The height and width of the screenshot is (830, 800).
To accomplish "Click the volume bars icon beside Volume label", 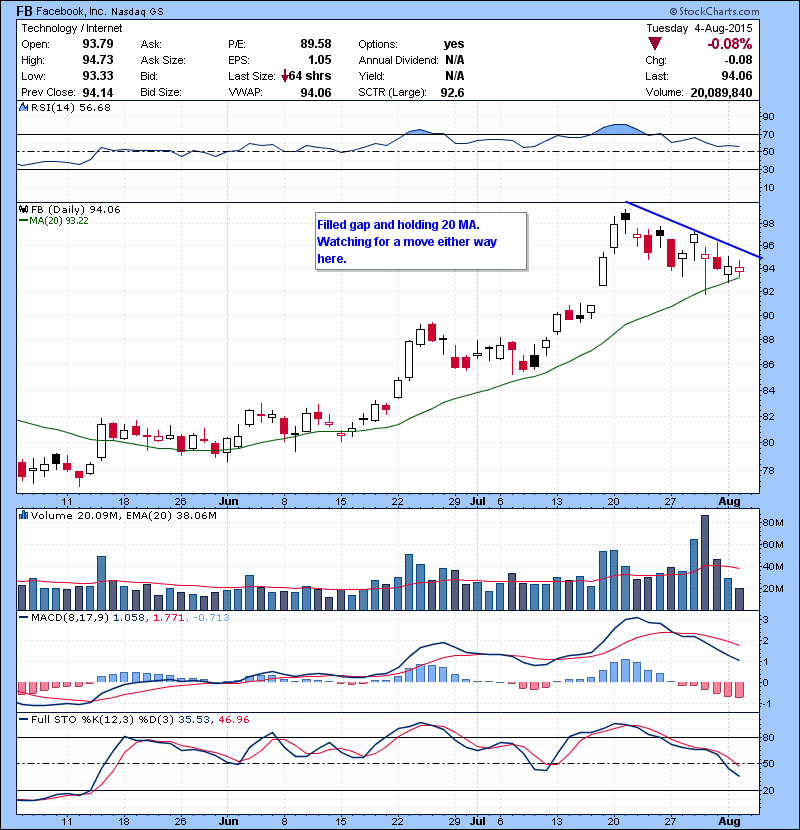I will pyautogui.click(x=23, y=515).
